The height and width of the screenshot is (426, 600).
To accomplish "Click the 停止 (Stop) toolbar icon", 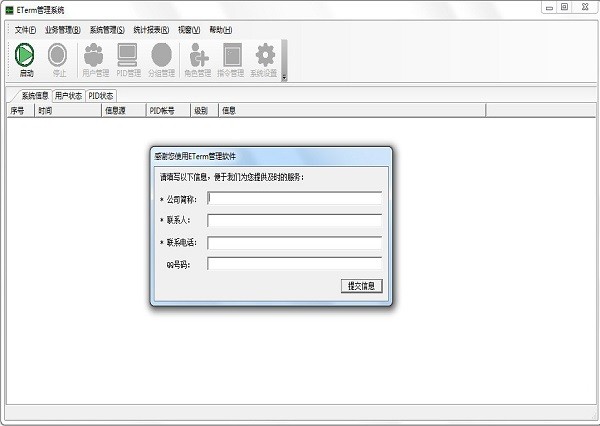I will pos(57,59).
